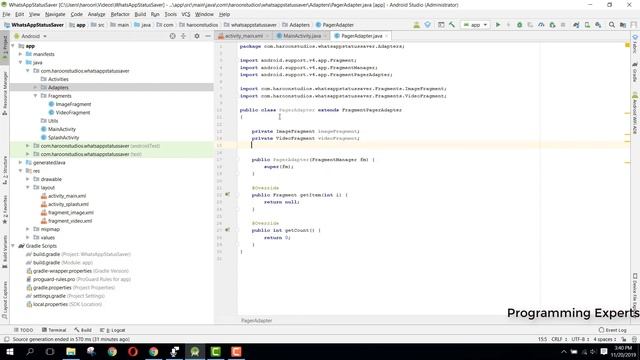The image size is (640, 360).
Task: Open Project panel settings gear
Action: 197,36
